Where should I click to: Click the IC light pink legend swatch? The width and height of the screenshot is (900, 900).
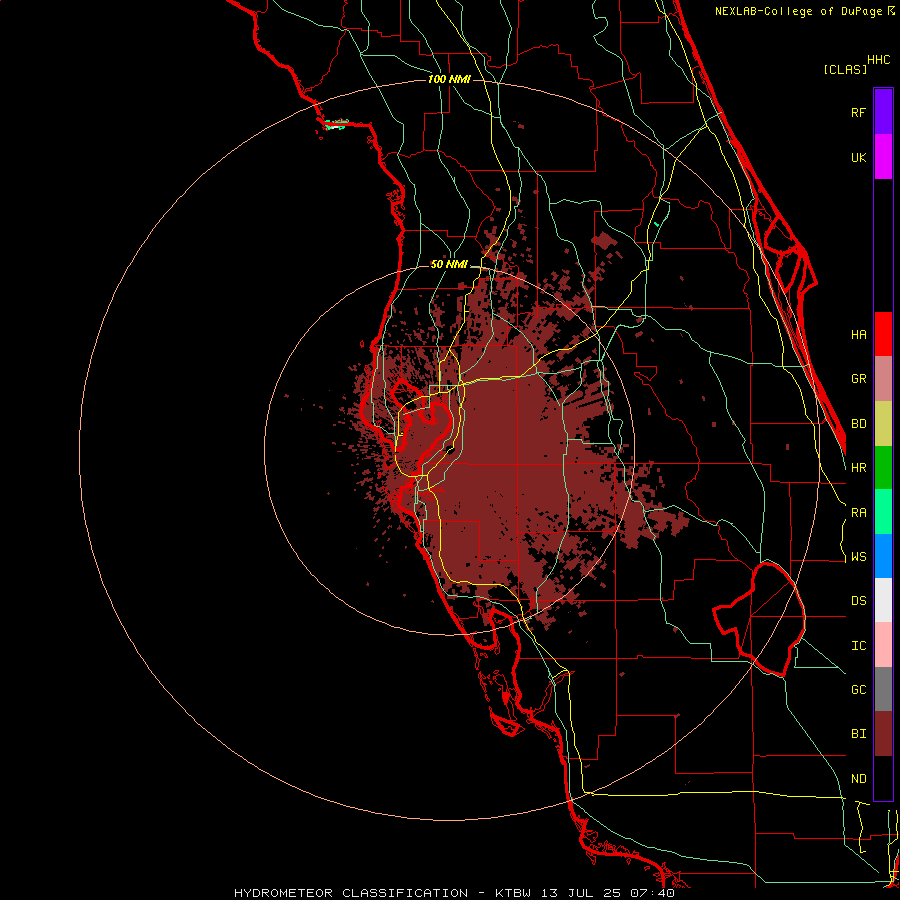883,645
